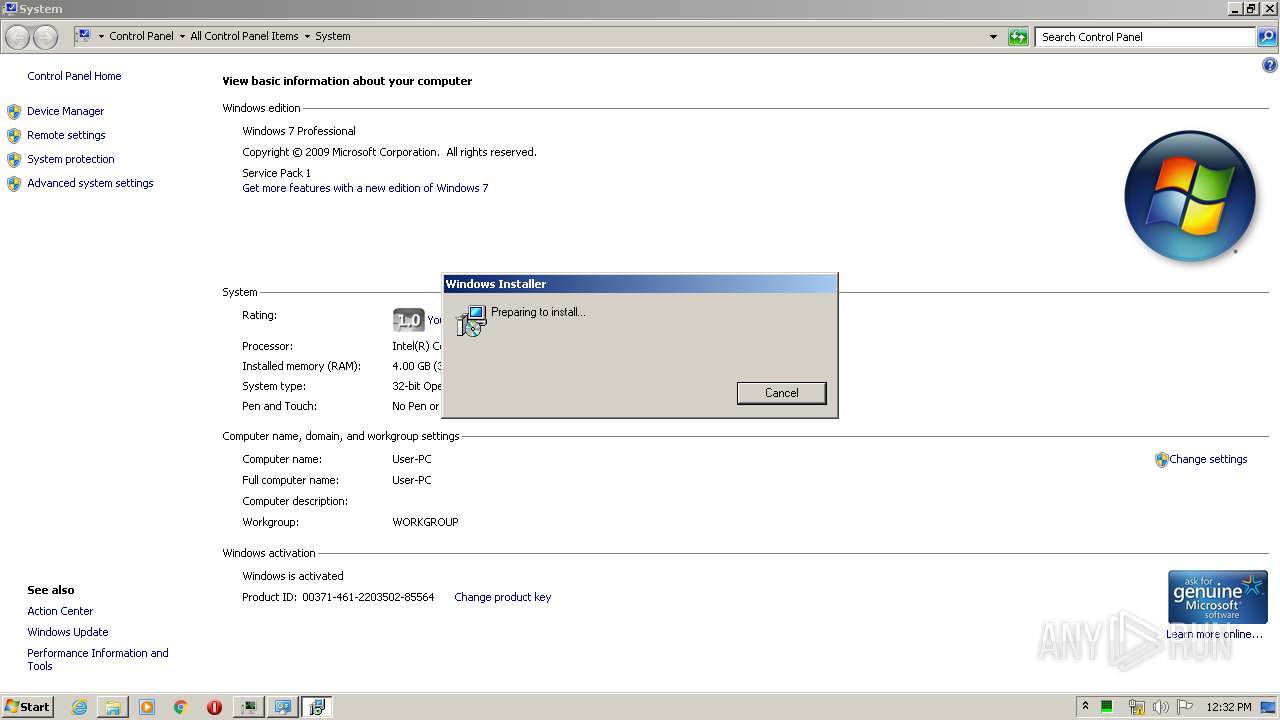Refresh the System page via address bar button

1018,37
